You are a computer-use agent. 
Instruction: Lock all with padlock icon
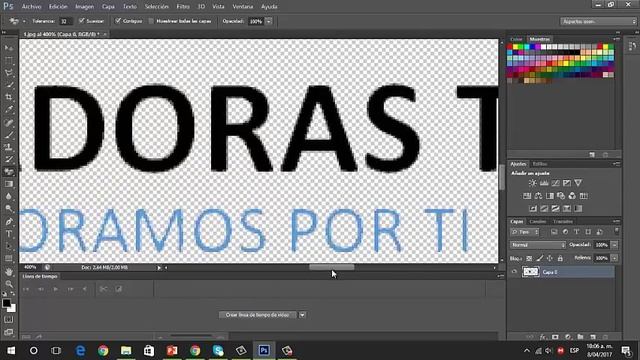click(560, 258)
